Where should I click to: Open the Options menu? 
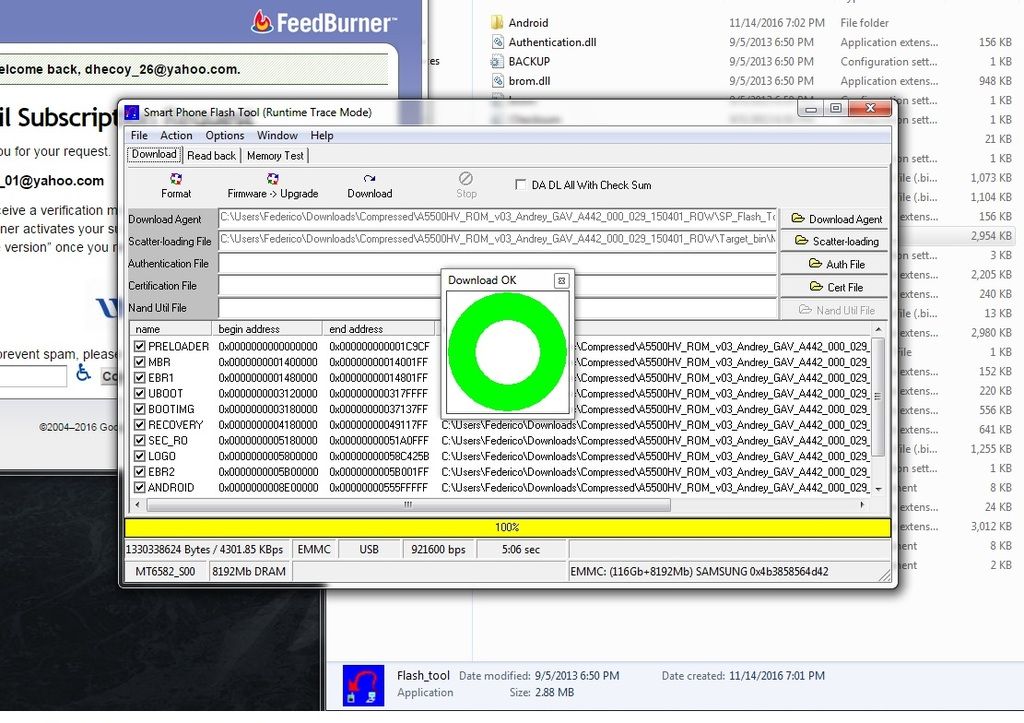coord(225,136)
